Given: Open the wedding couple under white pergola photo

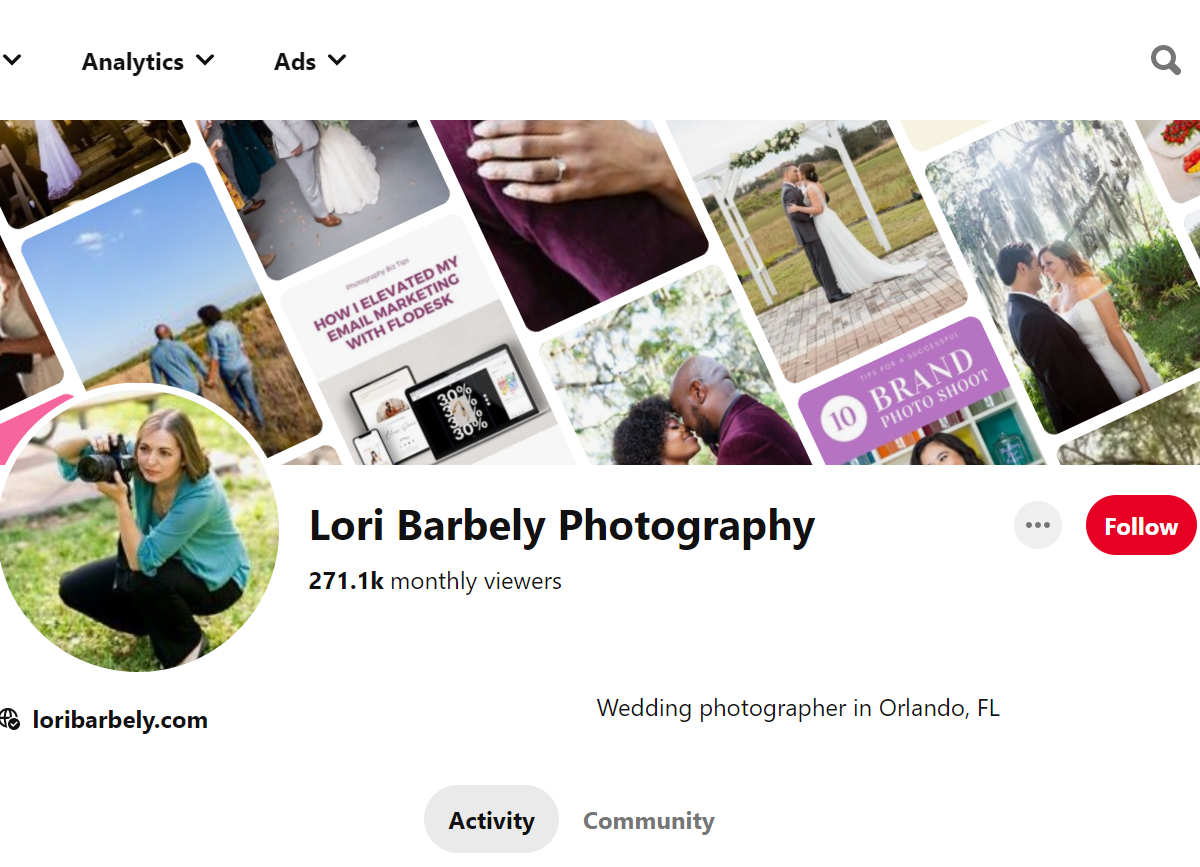Looking at the screenshot, I should point(830,240).
